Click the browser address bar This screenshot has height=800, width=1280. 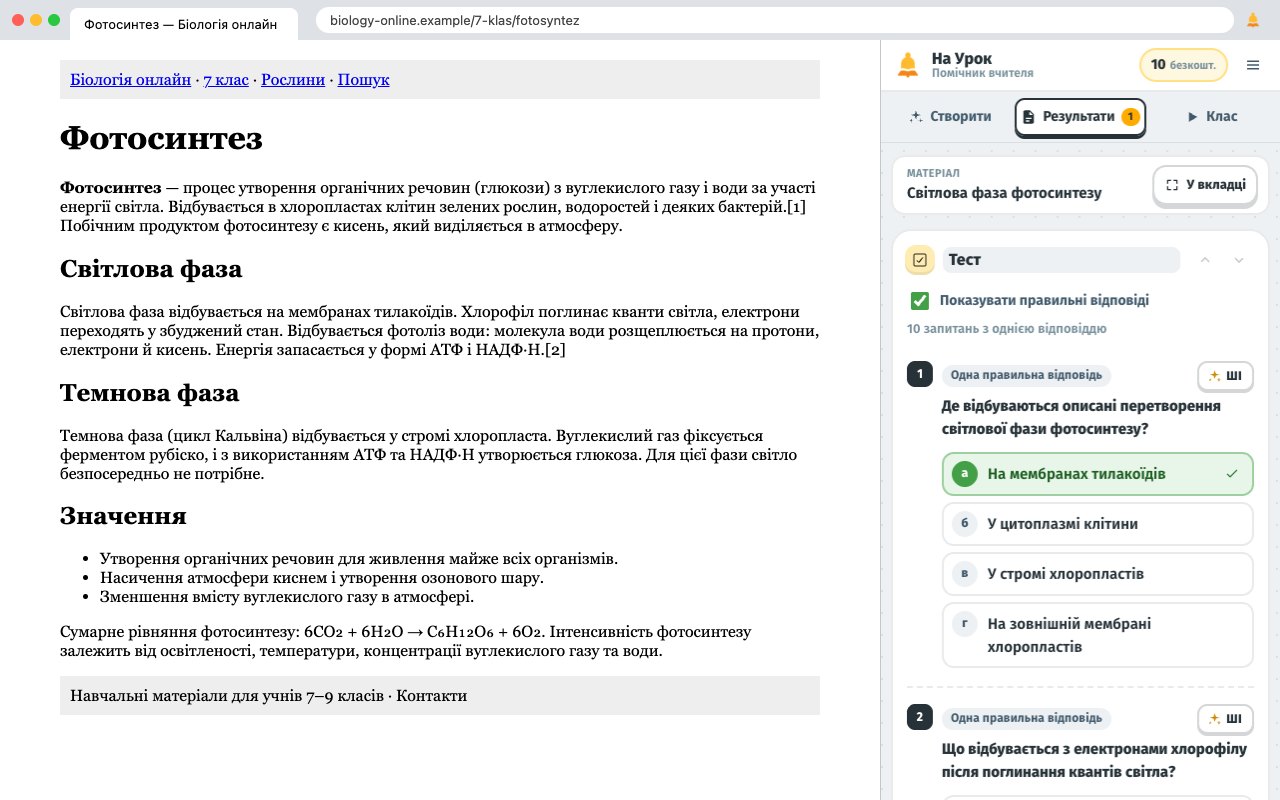click(774, 20)
